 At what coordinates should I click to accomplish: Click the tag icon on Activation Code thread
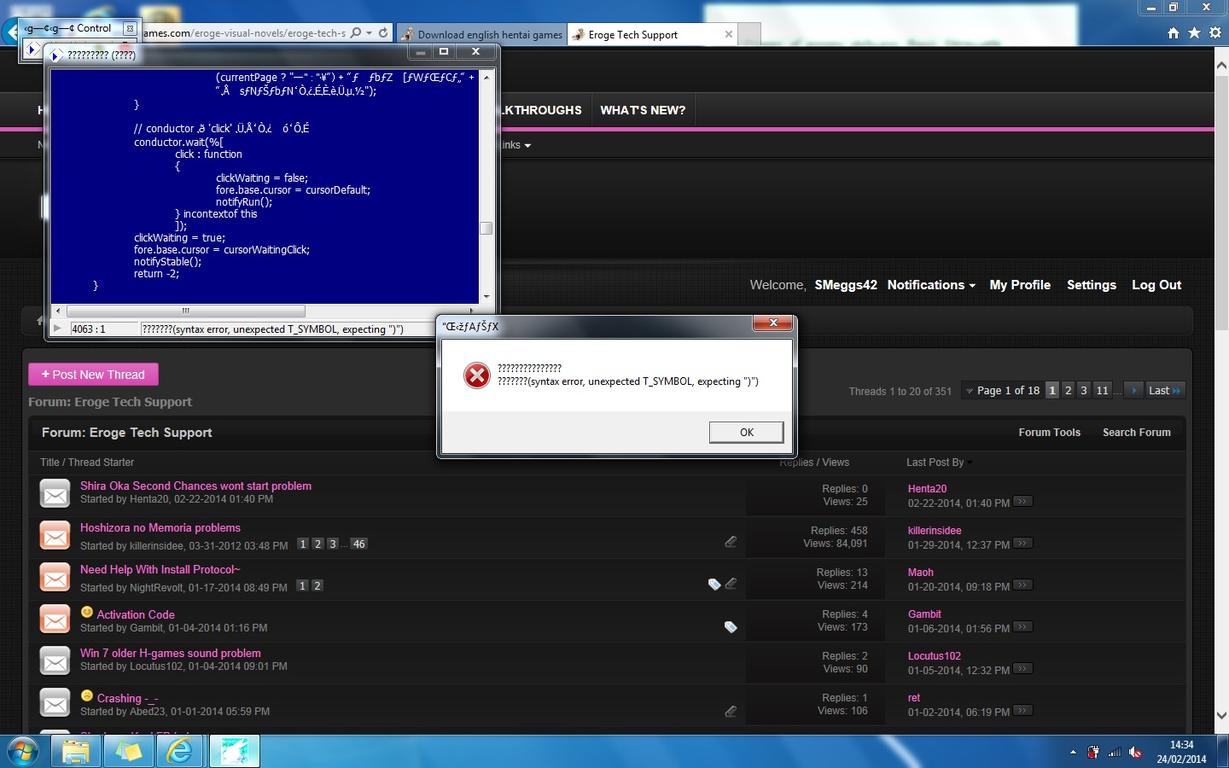pos(730,627)
